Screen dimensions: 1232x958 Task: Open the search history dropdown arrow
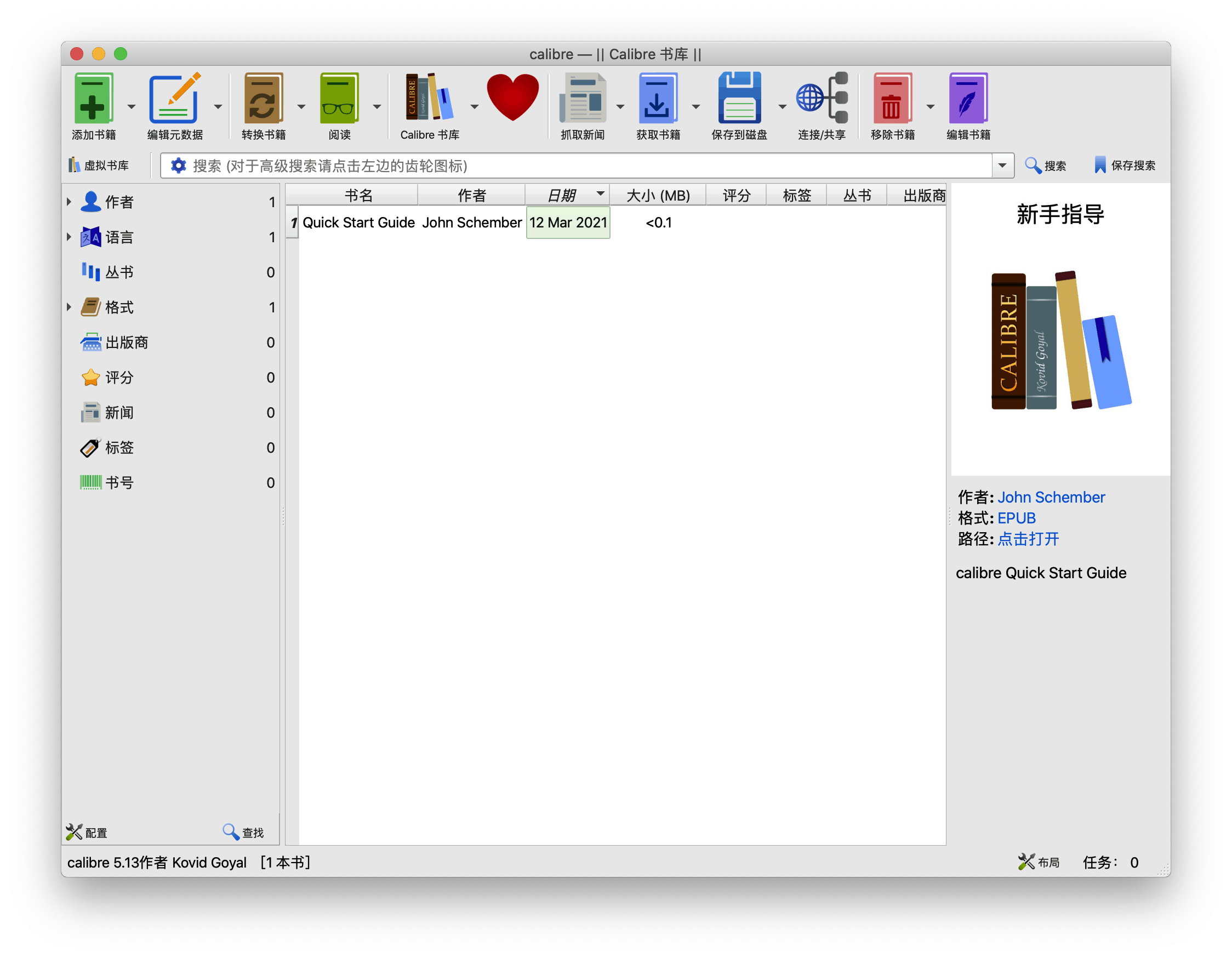click(1002, 166)
